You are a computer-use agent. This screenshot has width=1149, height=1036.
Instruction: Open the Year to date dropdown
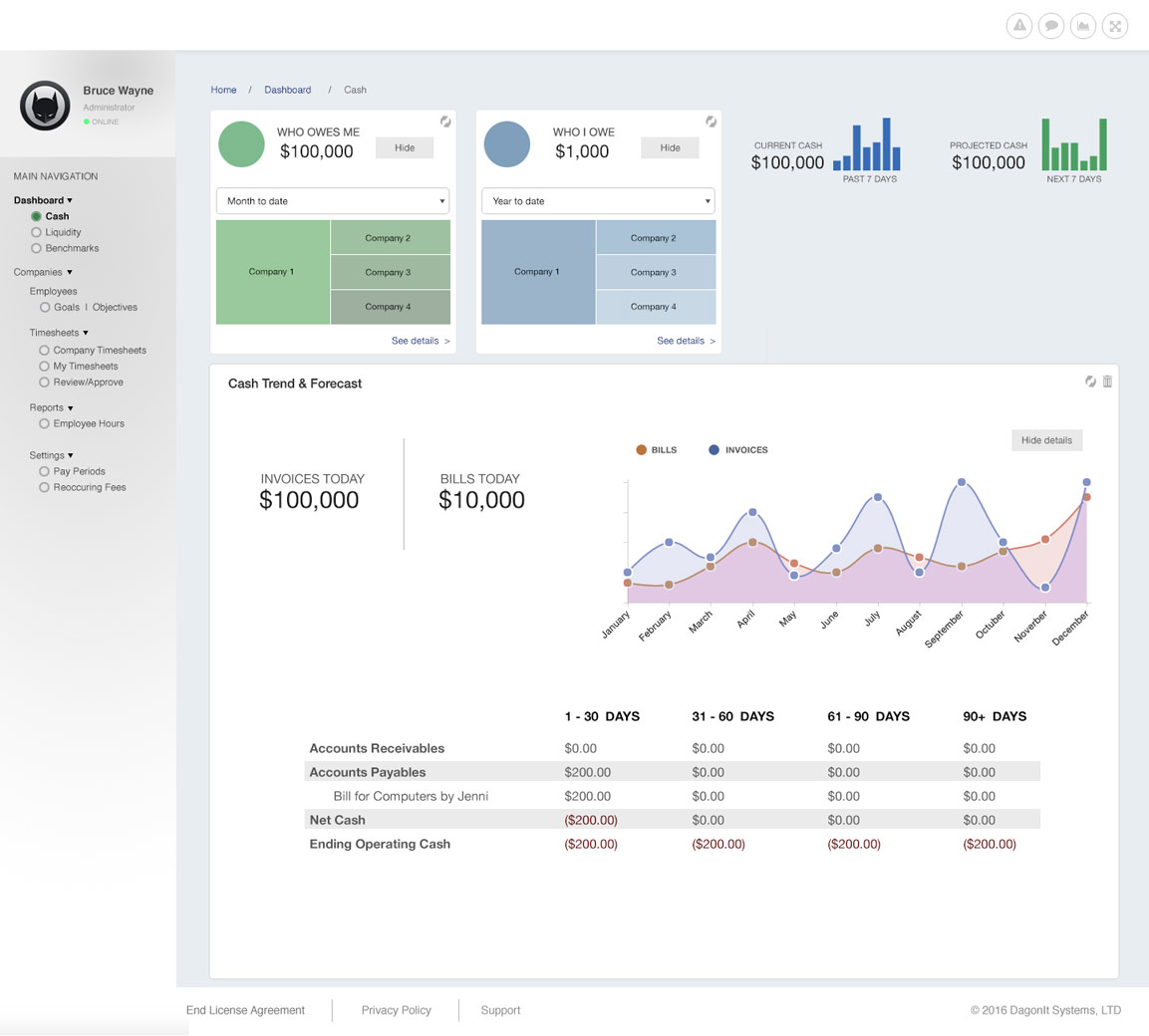click(x=598, y=201)
